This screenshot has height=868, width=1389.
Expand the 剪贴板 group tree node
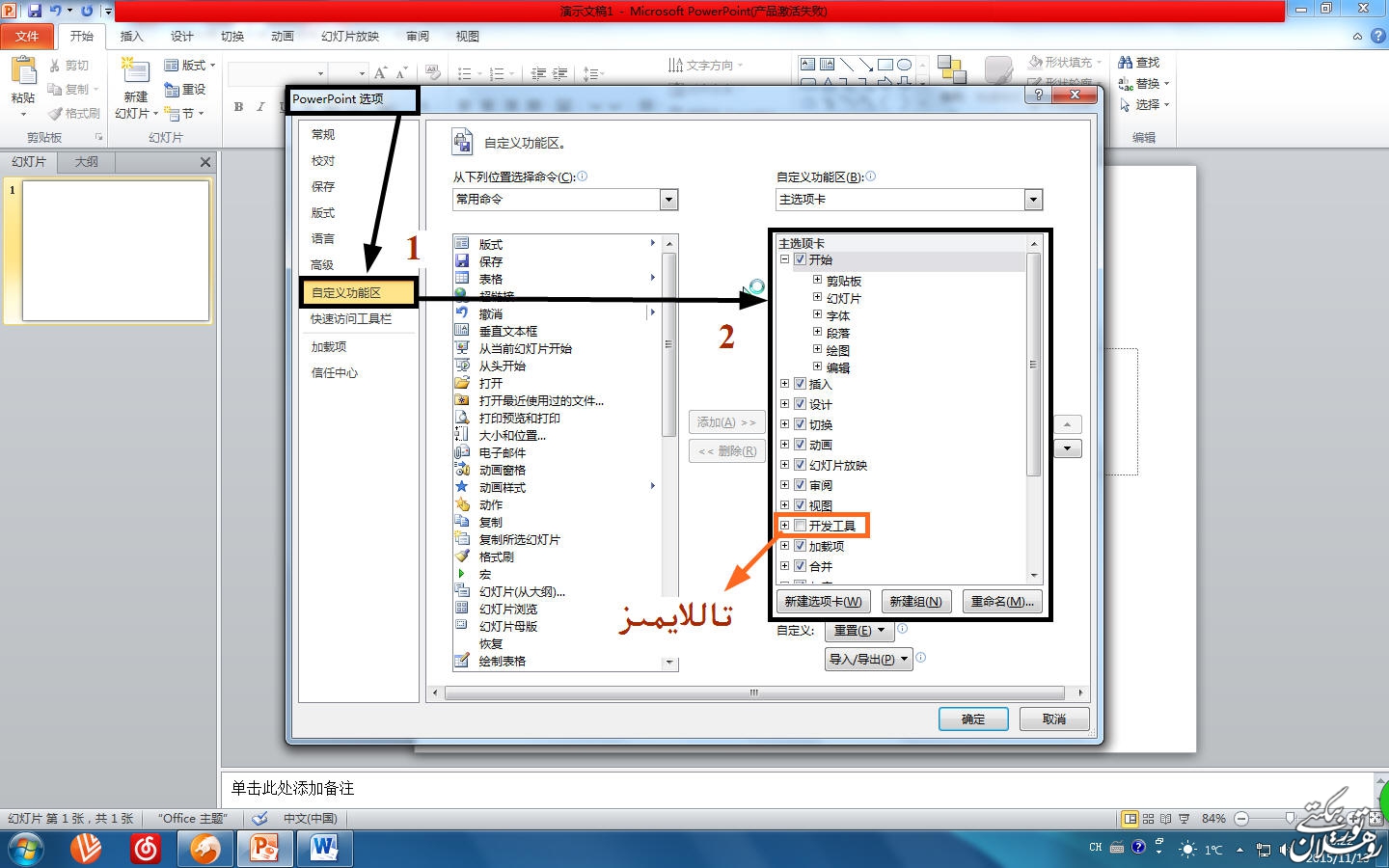817,281
